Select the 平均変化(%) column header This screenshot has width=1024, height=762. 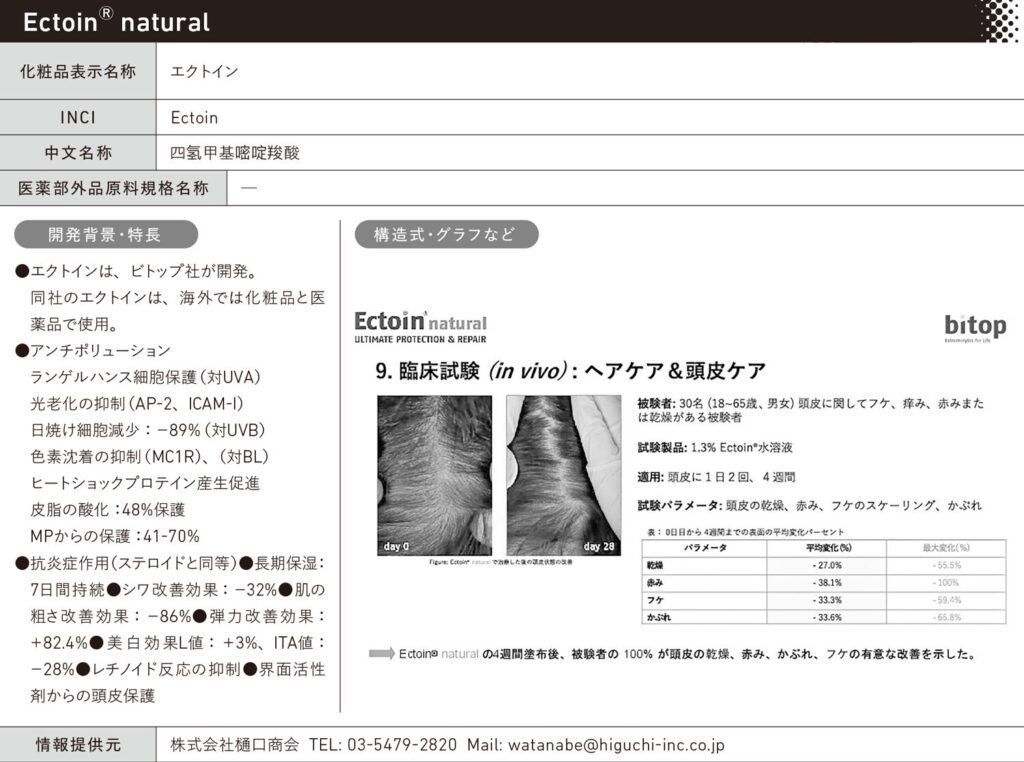[827, 548]
